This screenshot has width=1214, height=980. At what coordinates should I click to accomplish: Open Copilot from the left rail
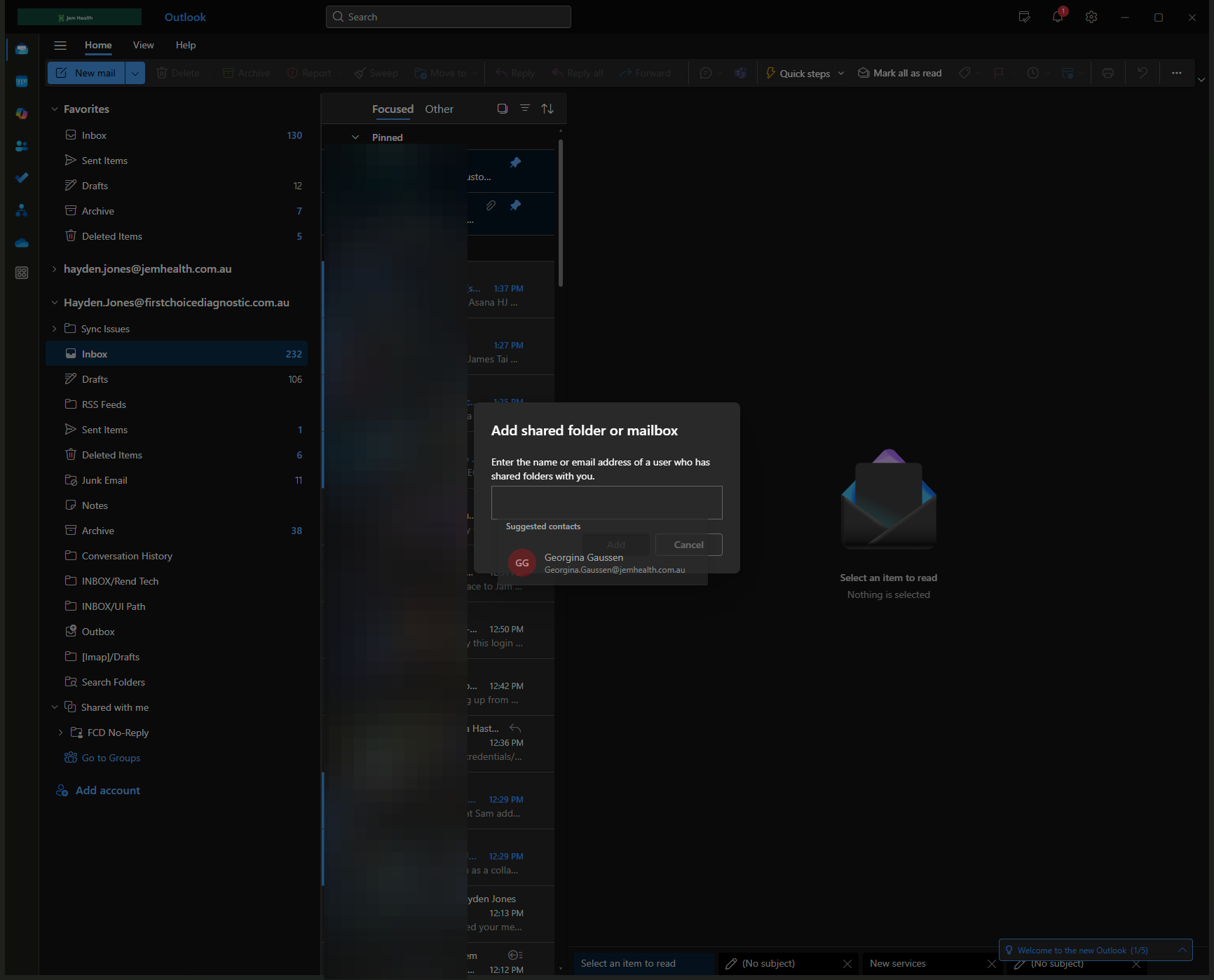(22, 114)
